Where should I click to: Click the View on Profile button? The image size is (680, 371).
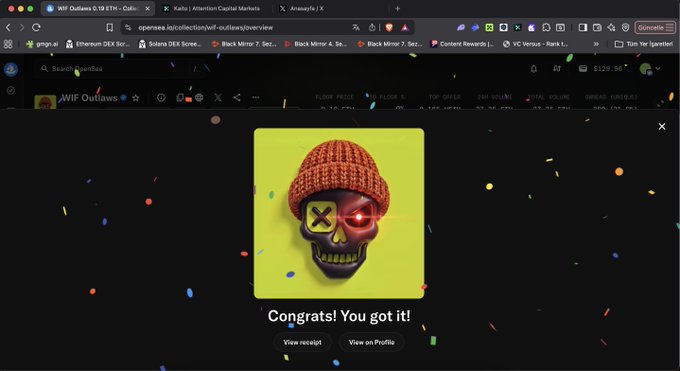click(x=372, y=342)
